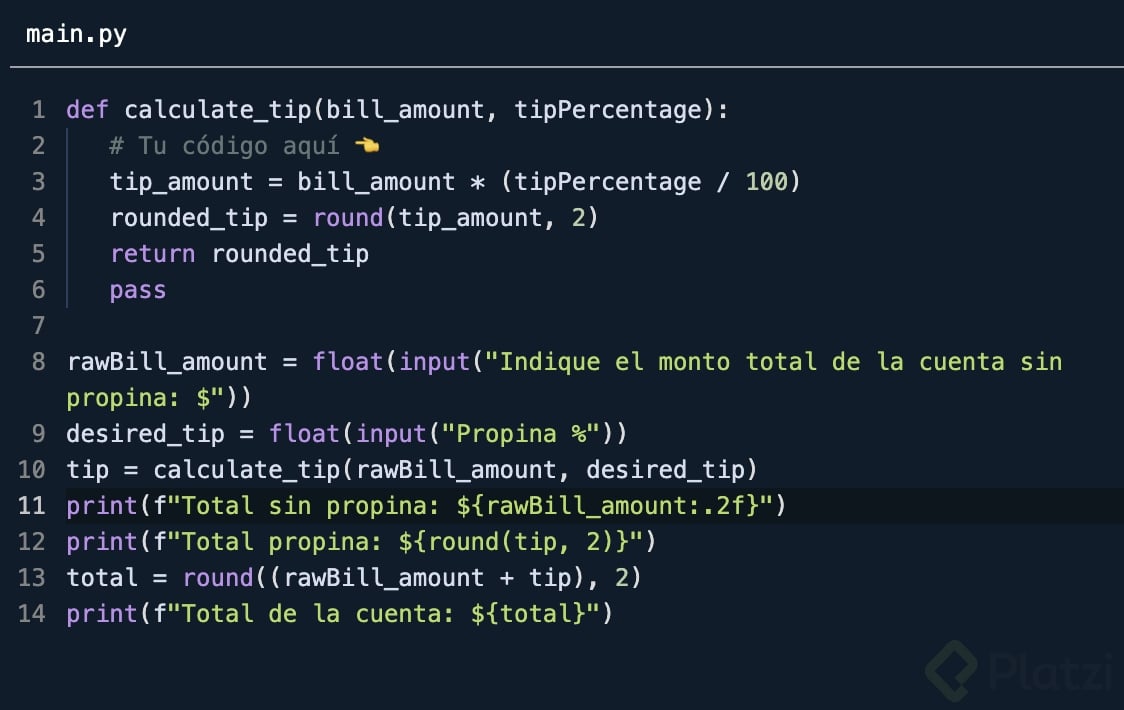This screenshot has height=710, width=1124.
Task: Select line number 8 in the gutter
Action: coord(38,362)
